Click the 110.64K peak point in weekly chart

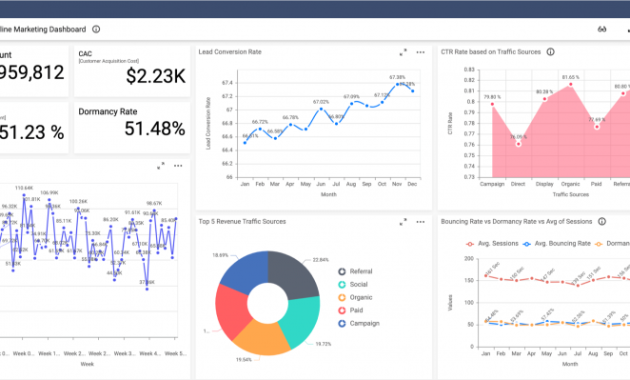tap(24, 195)
